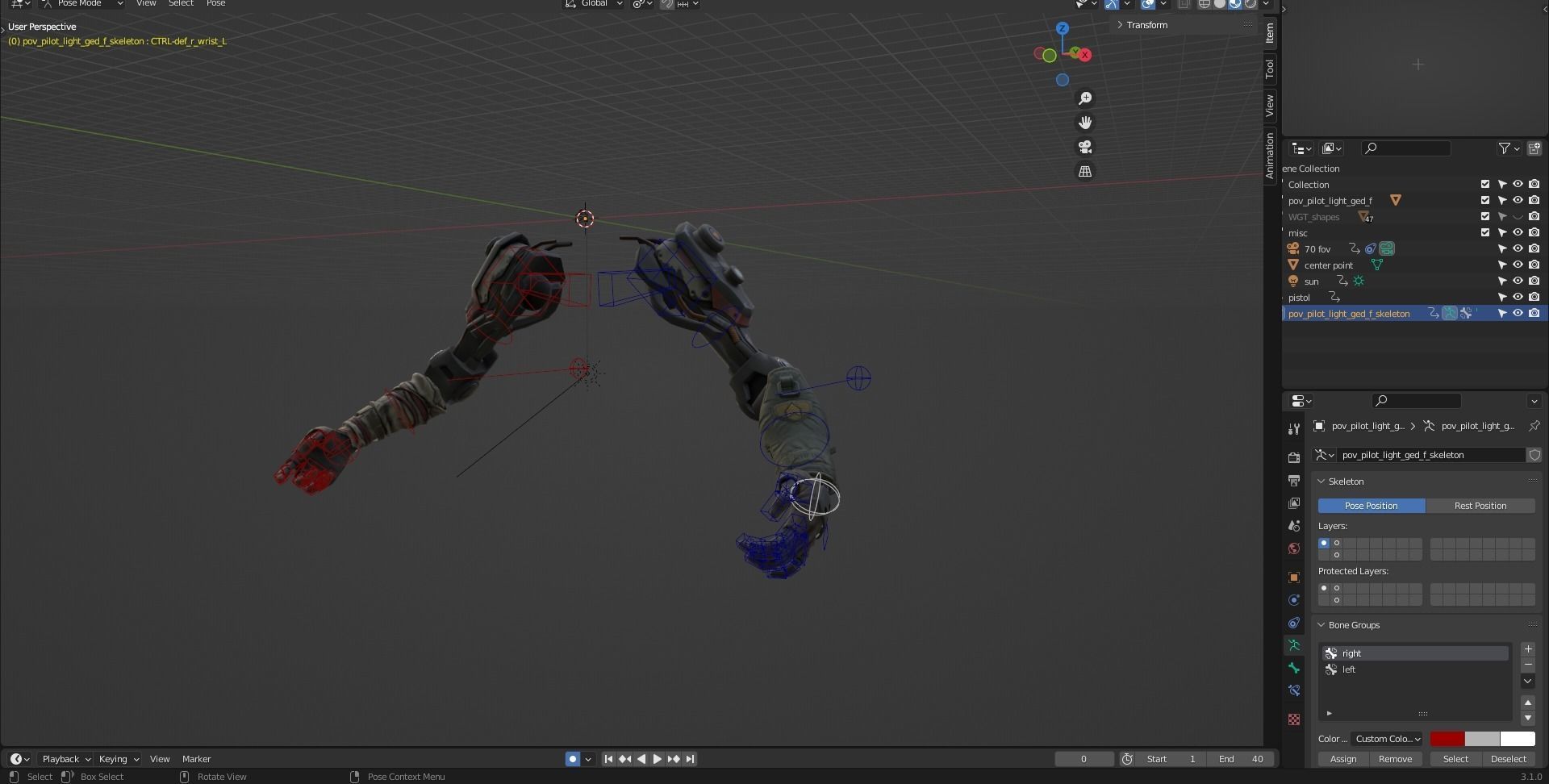This screenshot has height=784, width=1549.
Task: Pick the white bone group color swatch
Action: [1518, 739]
